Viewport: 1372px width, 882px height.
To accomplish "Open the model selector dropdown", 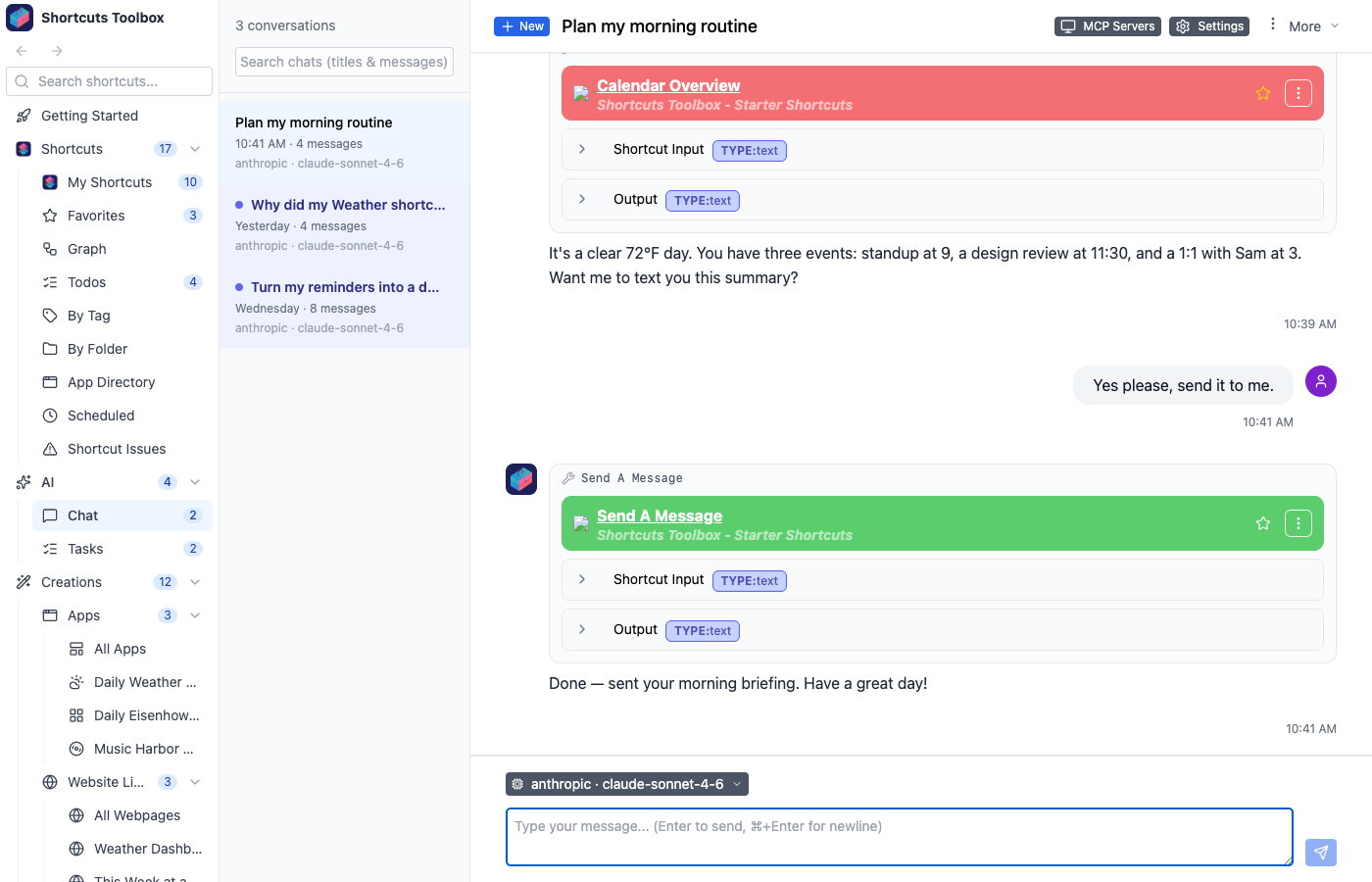I will 627,784.
